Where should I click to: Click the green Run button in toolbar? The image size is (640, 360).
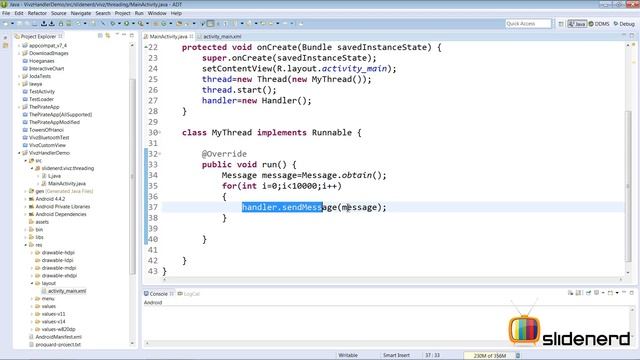pos(127,24)
